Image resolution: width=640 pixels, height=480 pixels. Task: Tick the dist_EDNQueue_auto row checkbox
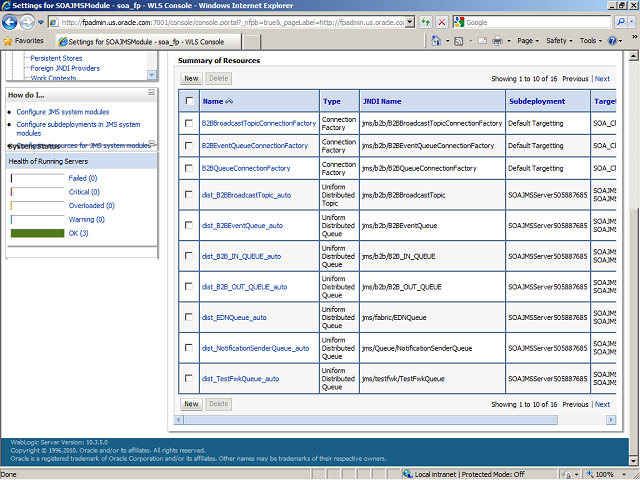189,317
